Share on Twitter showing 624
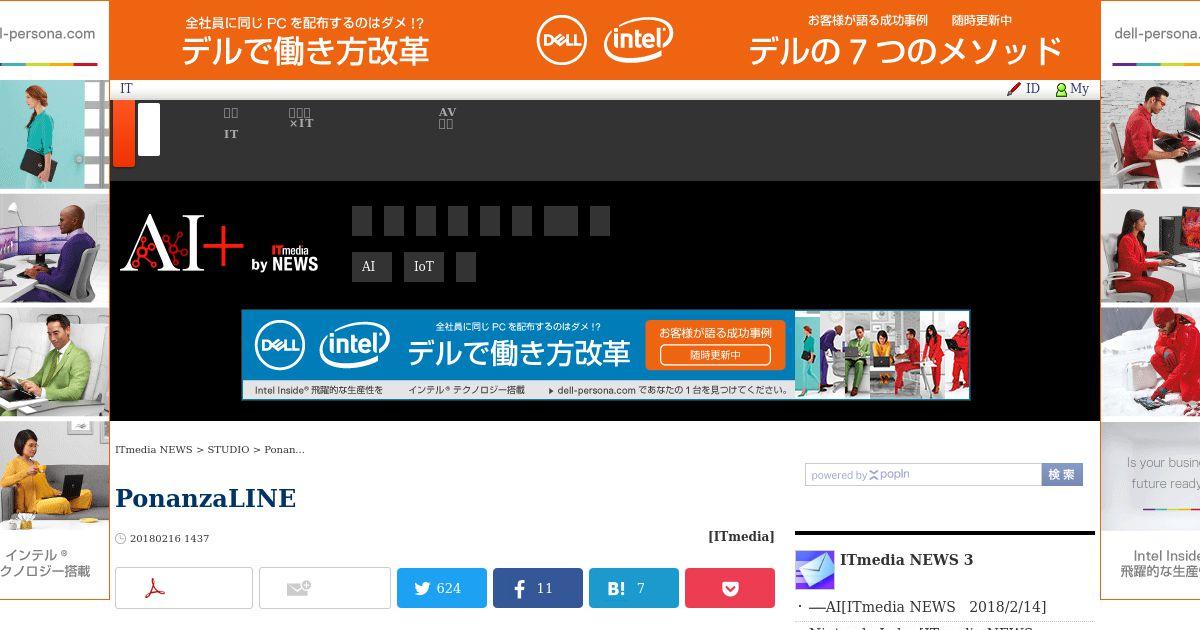 pos(442,588)
